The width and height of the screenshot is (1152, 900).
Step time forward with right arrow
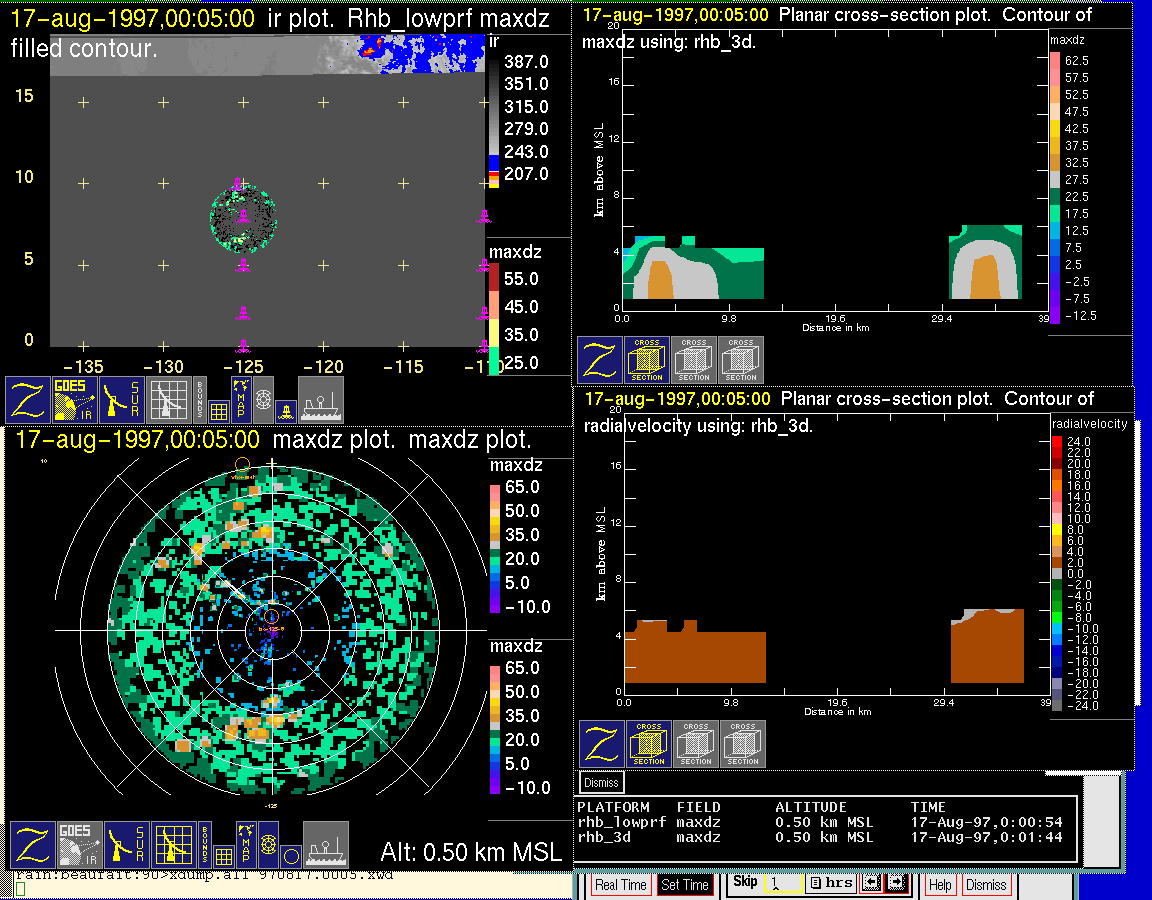pos(896,883)
